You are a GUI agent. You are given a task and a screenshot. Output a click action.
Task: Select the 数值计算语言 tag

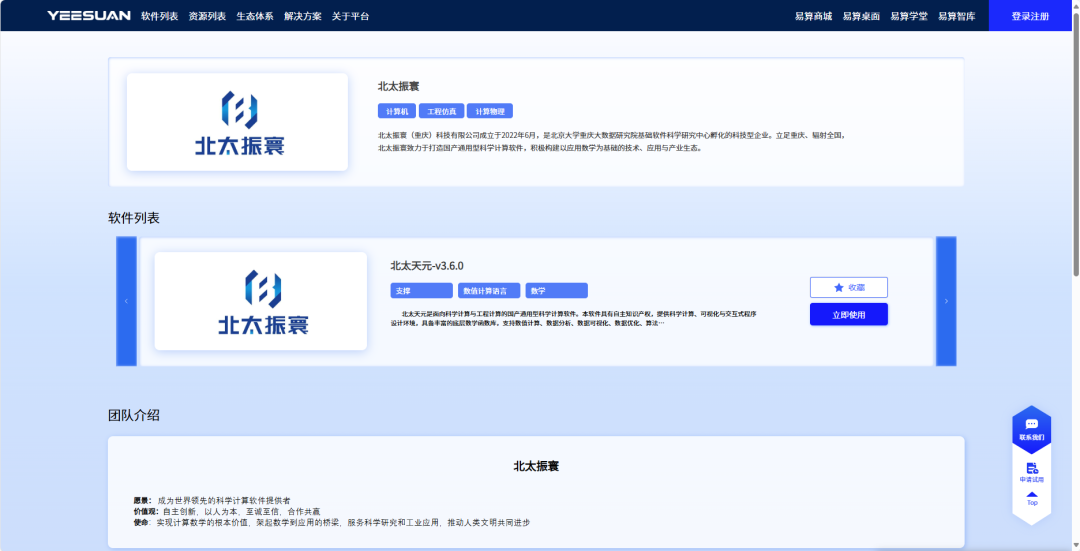tap(489, 291)
